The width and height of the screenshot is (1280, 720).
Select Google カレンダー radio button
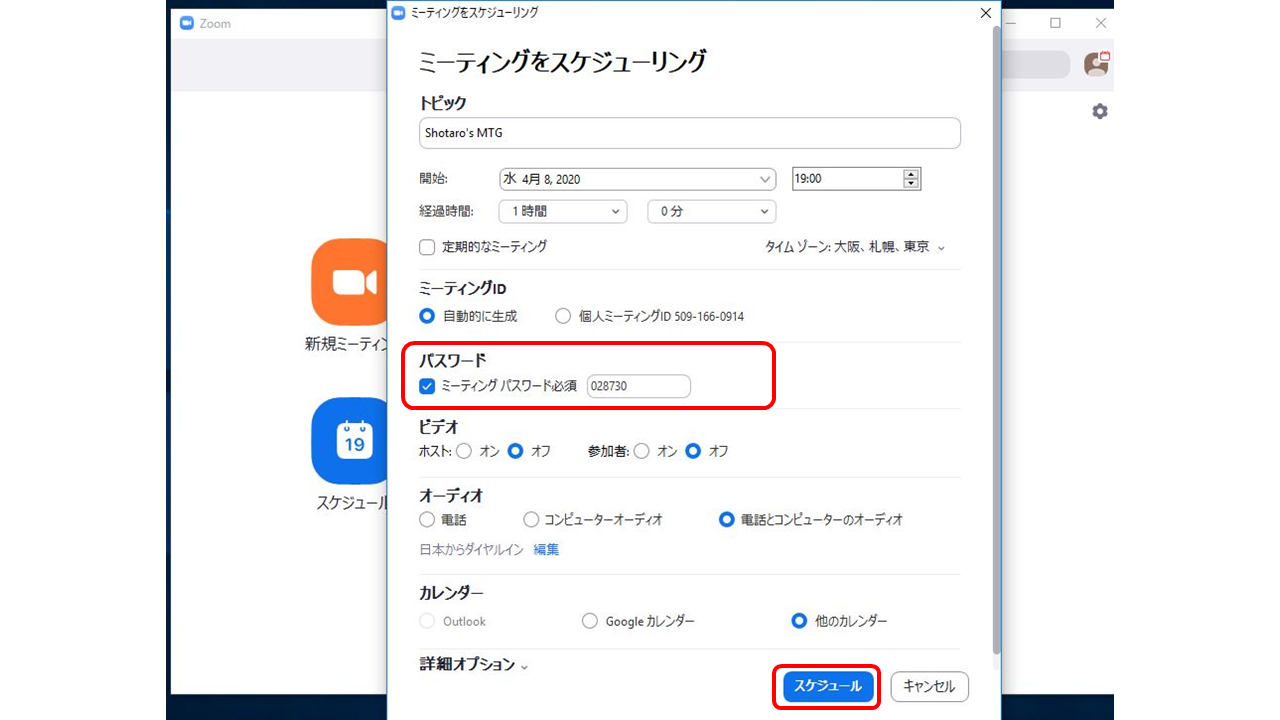pos(590,621)
